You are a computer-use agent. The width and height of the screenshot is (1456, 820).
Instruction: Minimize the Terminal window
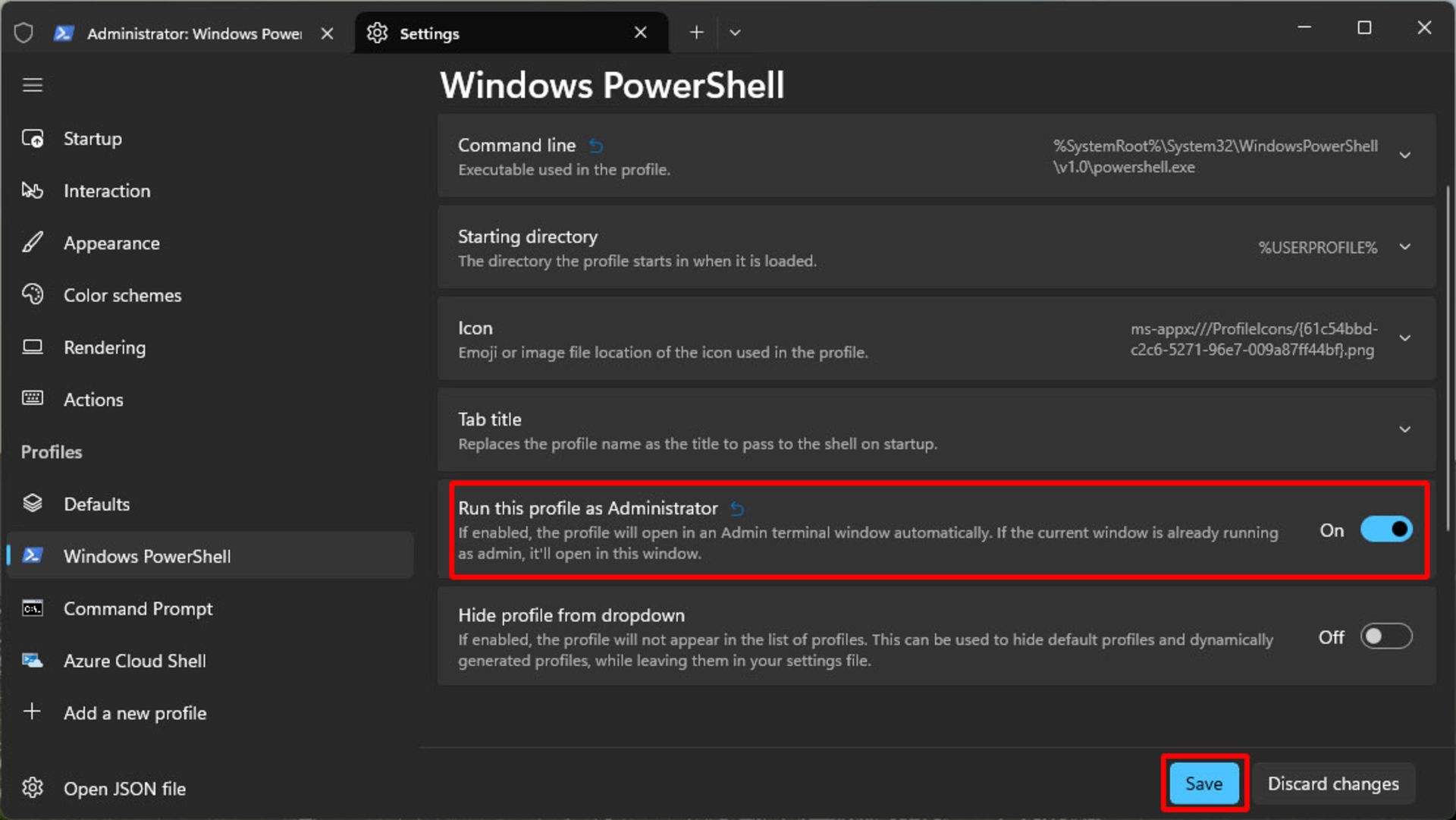tap(1304, 27)
